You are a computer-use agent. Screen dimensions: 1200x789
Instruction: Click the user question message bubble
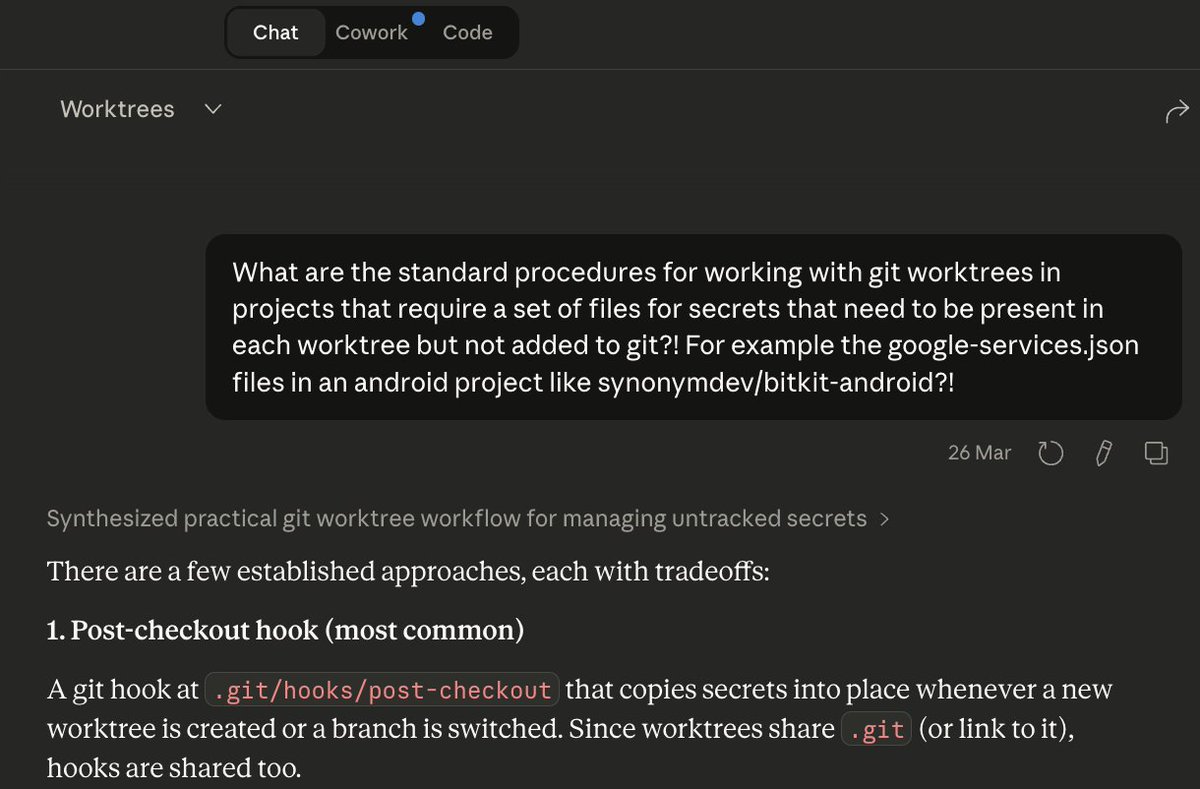point(693,327)
